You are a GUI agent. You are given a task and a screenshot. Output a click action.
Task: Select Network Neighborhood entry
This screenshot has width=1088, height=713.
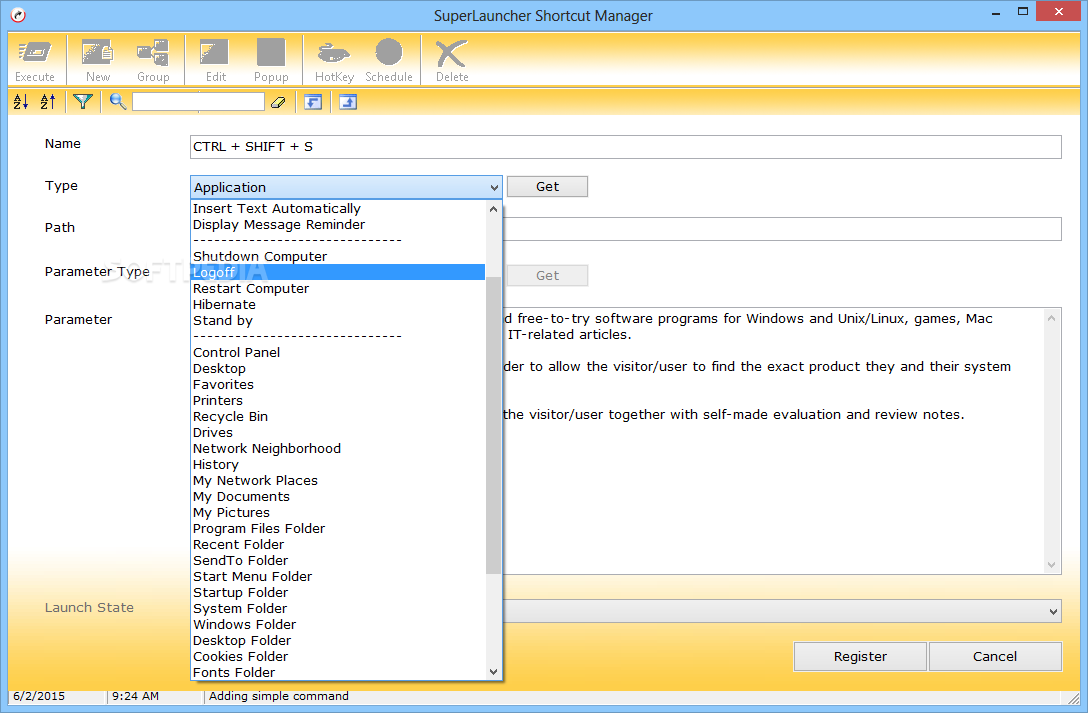(339, 448)
